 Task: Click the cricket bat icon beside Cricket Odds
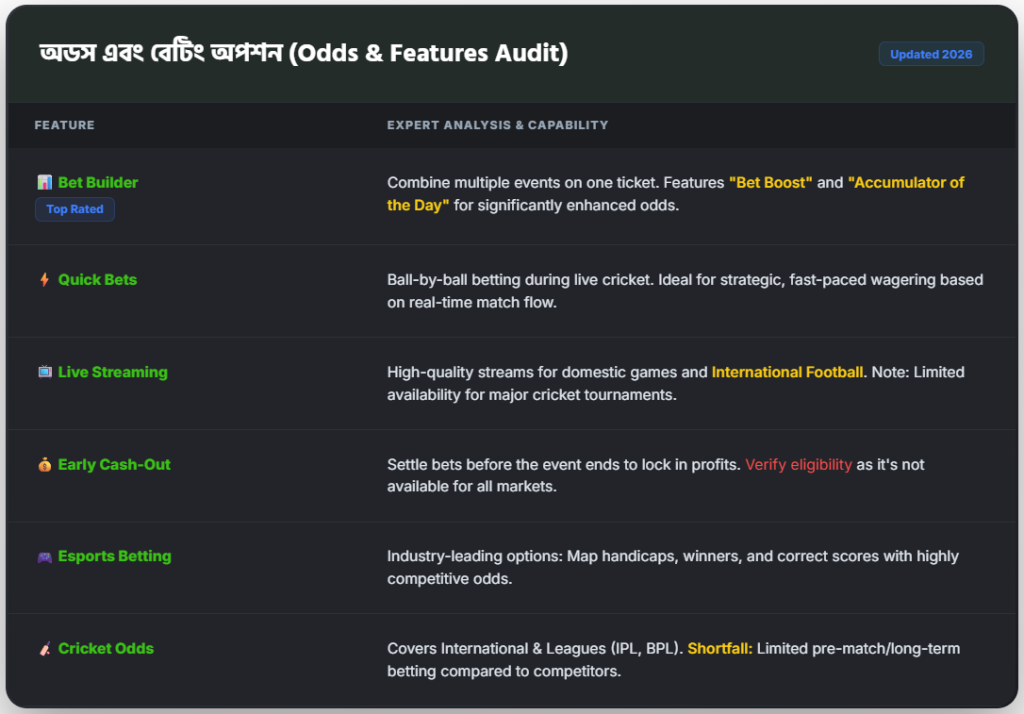point(44,649)
